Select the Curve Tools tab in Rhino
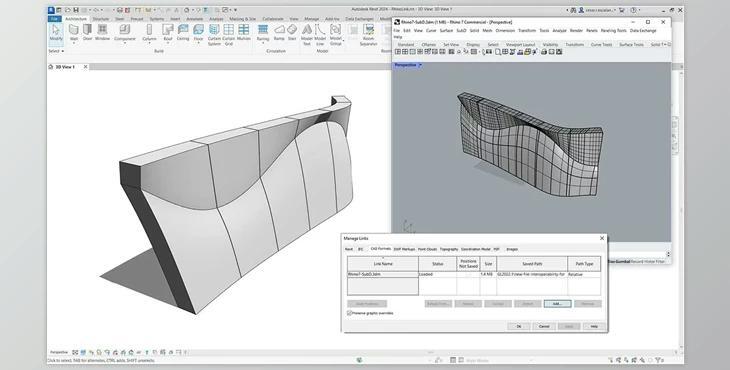Viewport: 730px width, 370px height. pyautogui.click(x=601, y=45)
